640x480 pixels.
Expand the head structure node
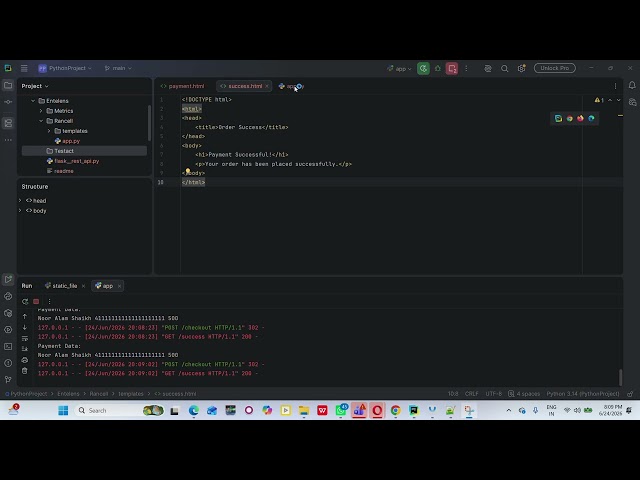[20, 200]
